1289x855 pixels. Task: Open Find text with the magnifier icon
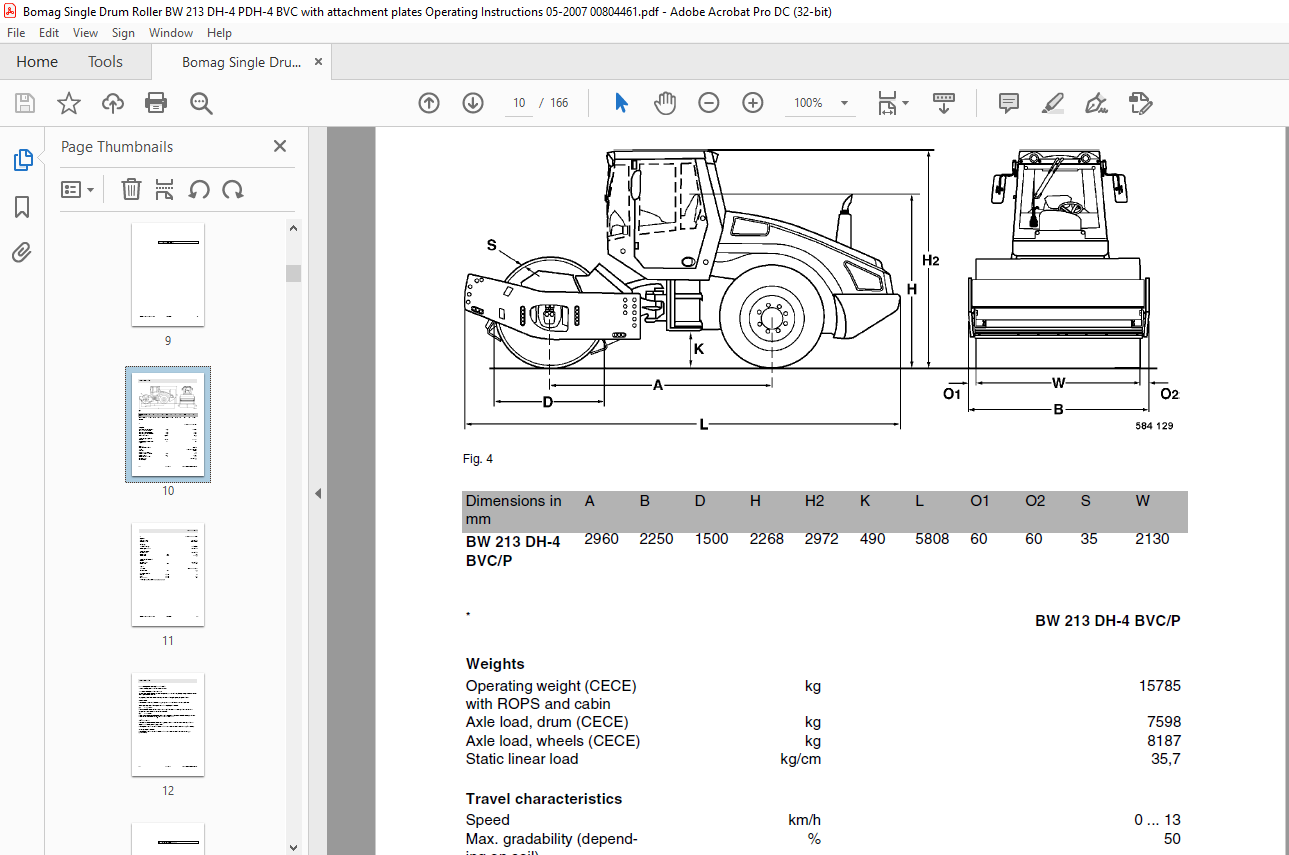[202, 103]
